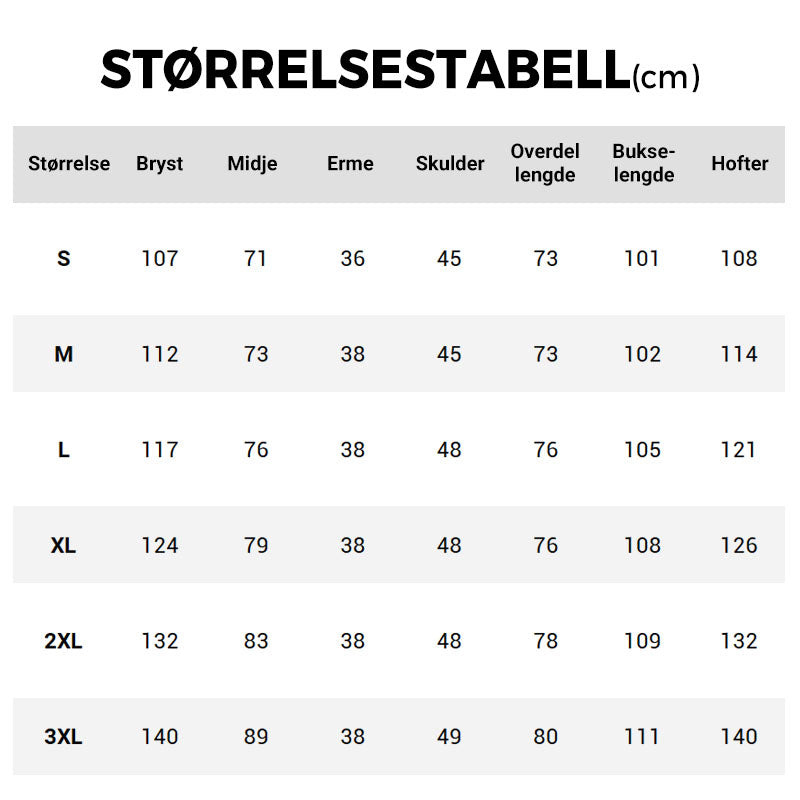Click the M size row label
Screen dimensions: 800x800
pos(64,354)
